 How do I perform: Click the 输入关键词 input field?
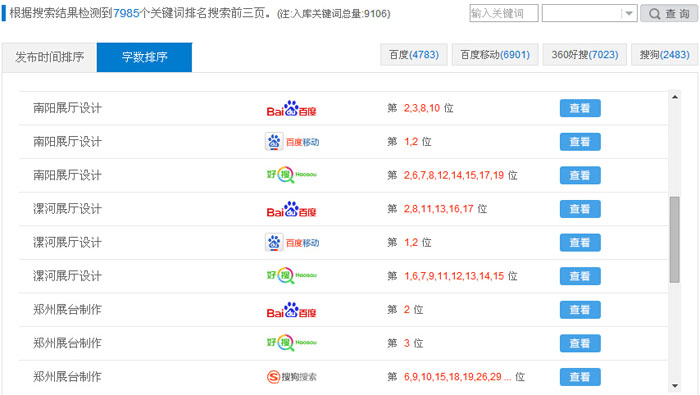coord(504,13)
